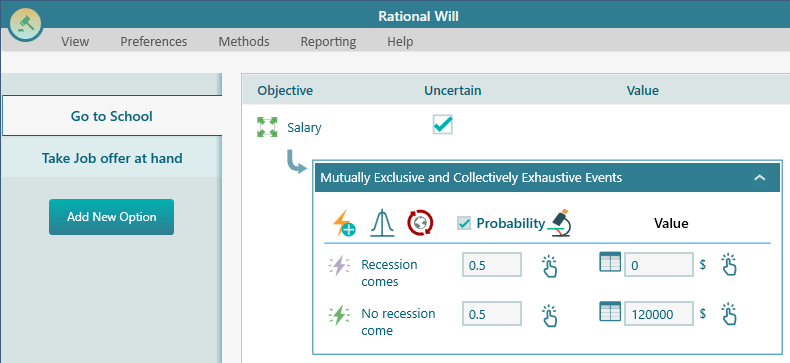
Task: Click the red globe refresh icon
Action: (420, 223)
